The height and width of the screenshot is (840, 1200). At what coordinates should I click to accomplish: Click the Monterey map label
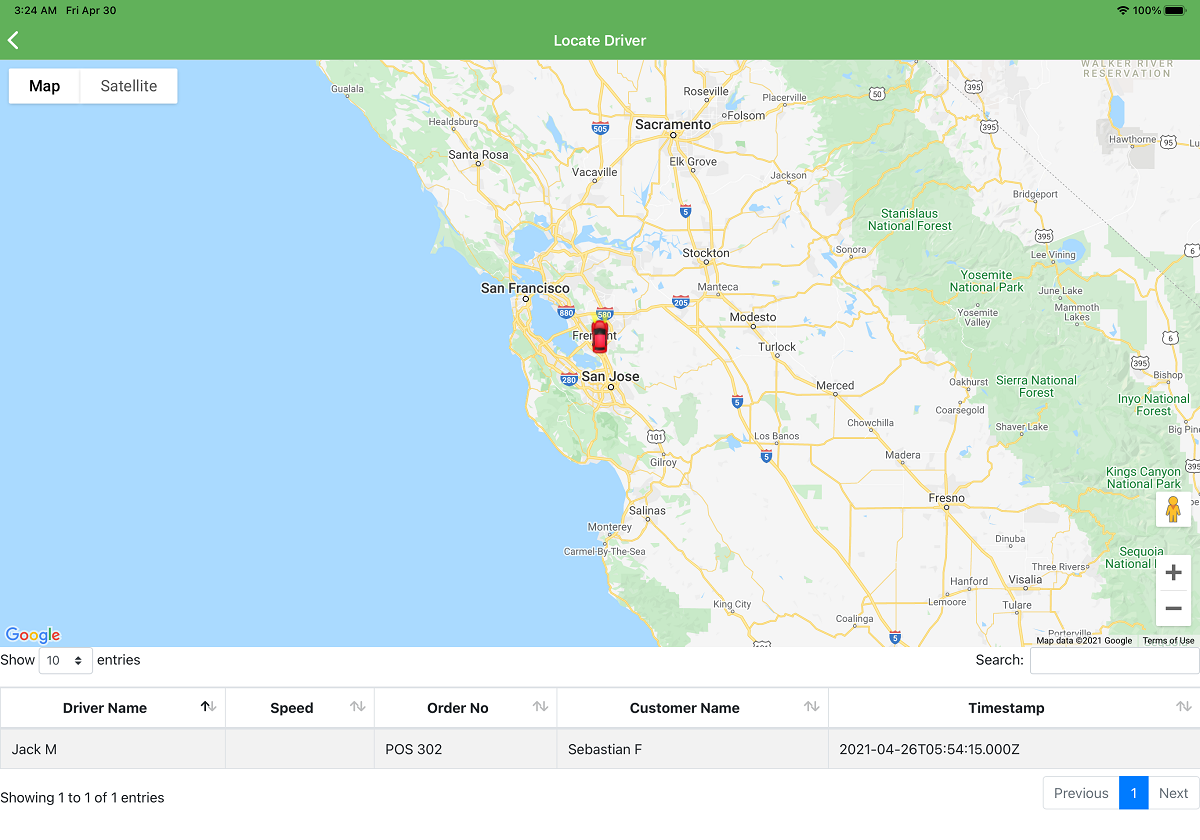(610, 527)
